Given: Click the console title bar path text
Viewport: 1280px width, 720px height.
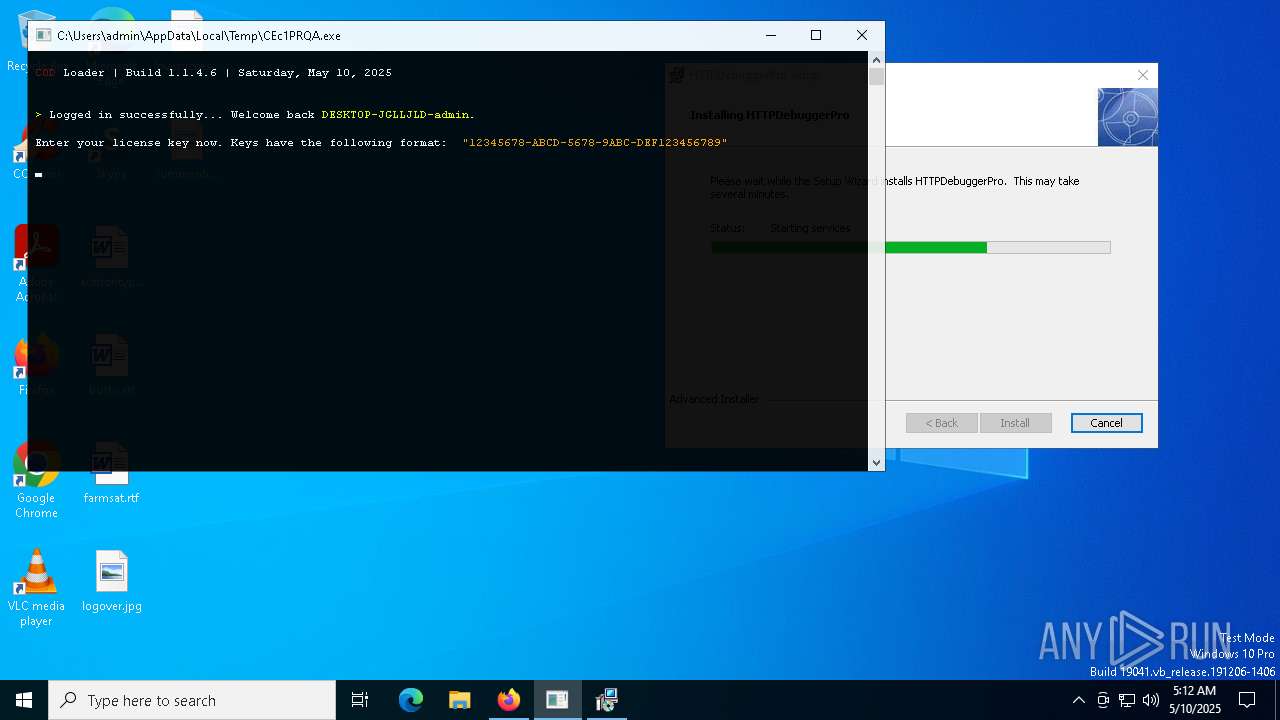Looking at the screenshot, I should pyautogui.click(x=199, y=36).
